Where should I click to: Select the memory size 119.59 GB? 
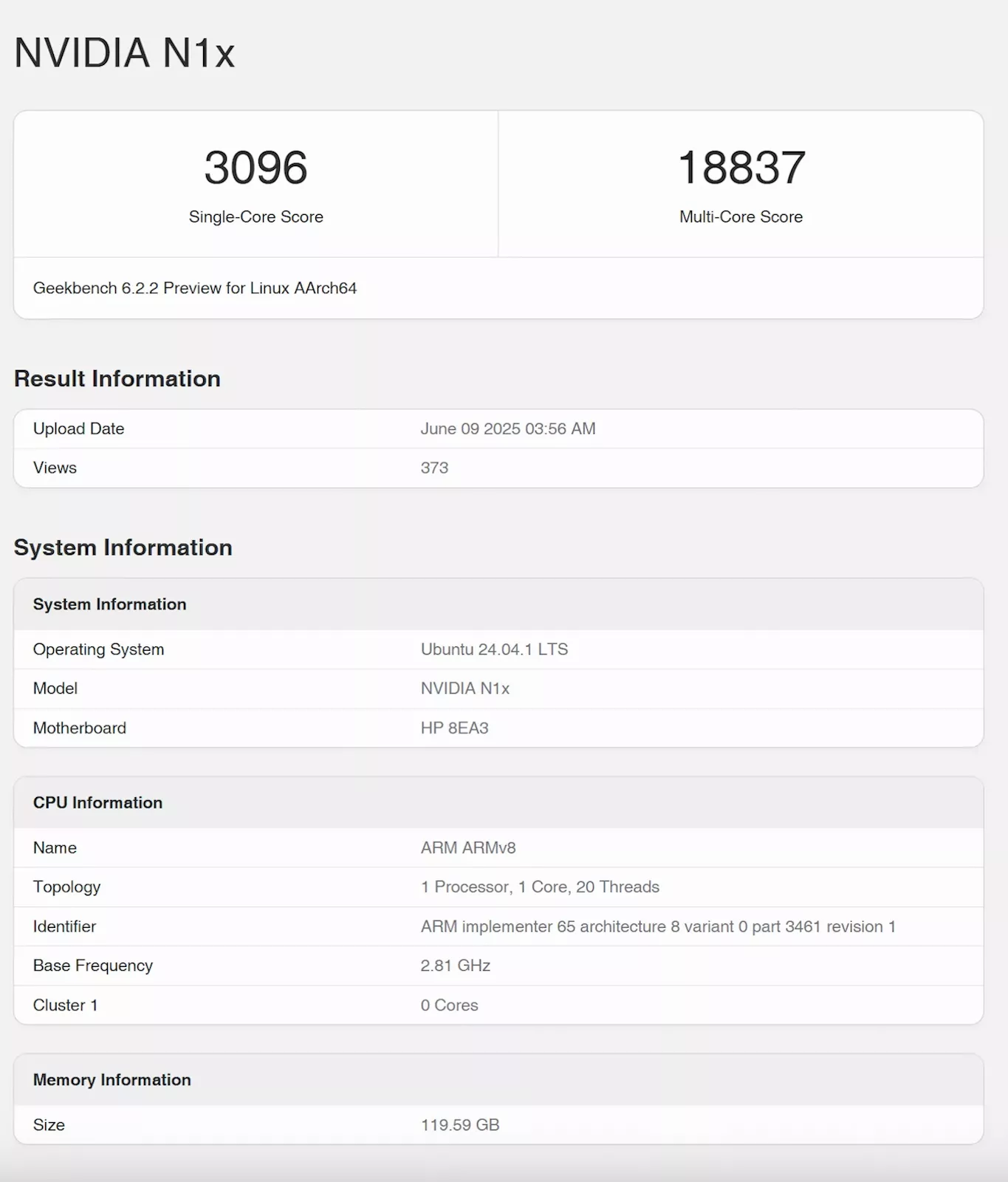click(x=459, y=1124)
